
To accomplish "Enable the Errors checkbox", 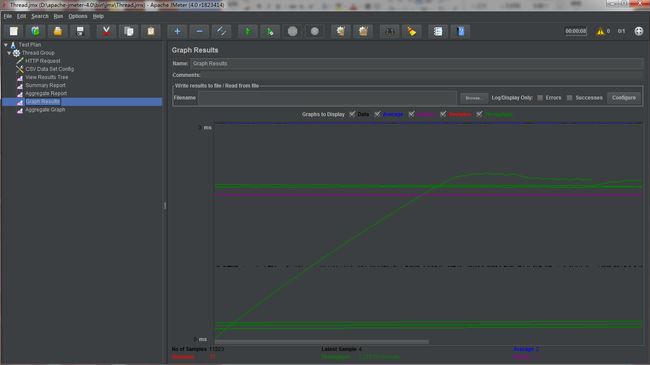I will 540,98.
